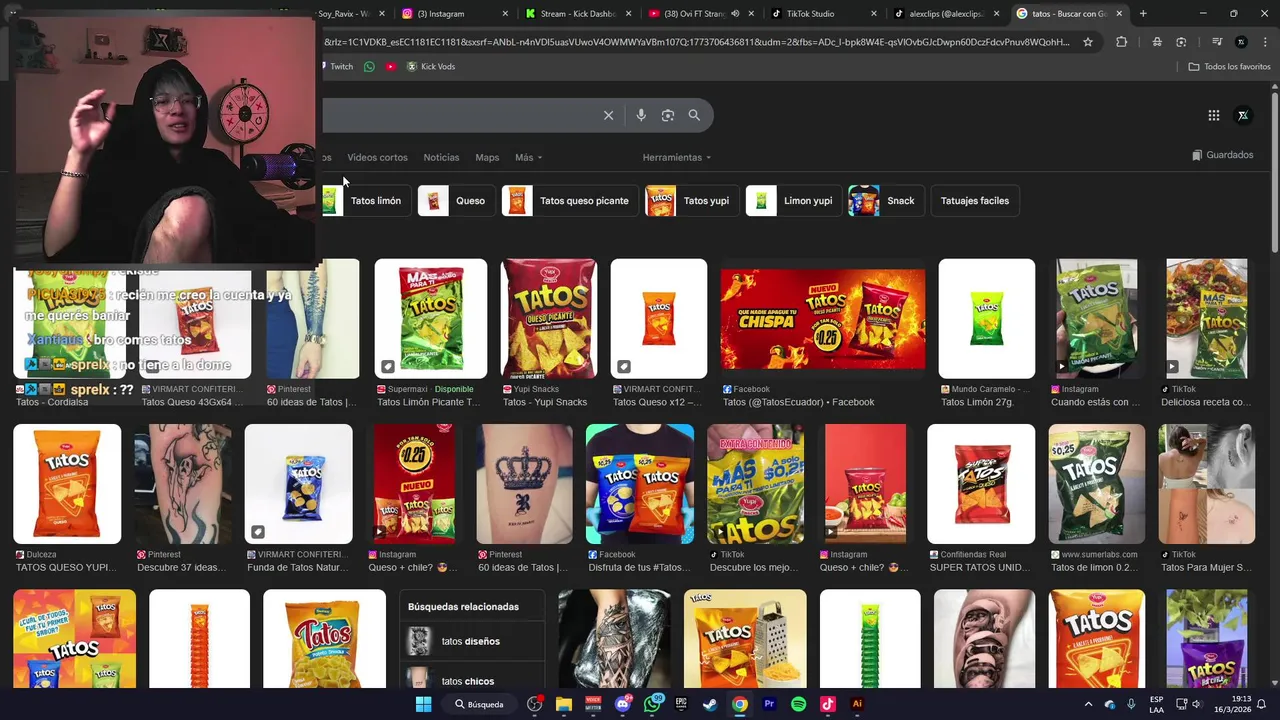1280x720 pixels.
Task: Open the Maps search tab
Action: [487, 157]
